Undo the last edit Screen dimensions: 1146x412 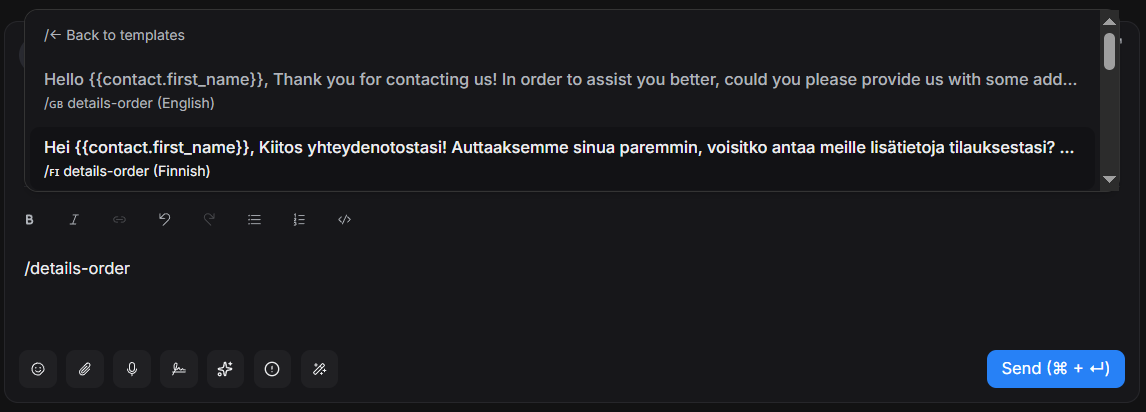coord(164,219)
